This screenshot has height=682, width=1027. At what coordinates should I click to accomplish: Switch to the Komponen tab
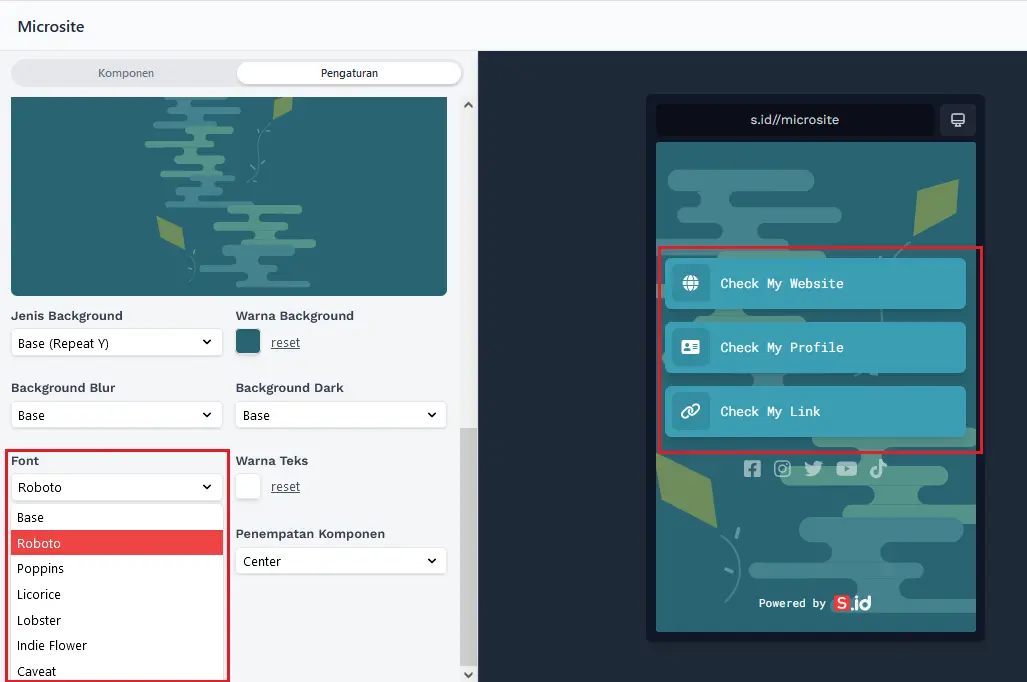click(x=126, y=73)
